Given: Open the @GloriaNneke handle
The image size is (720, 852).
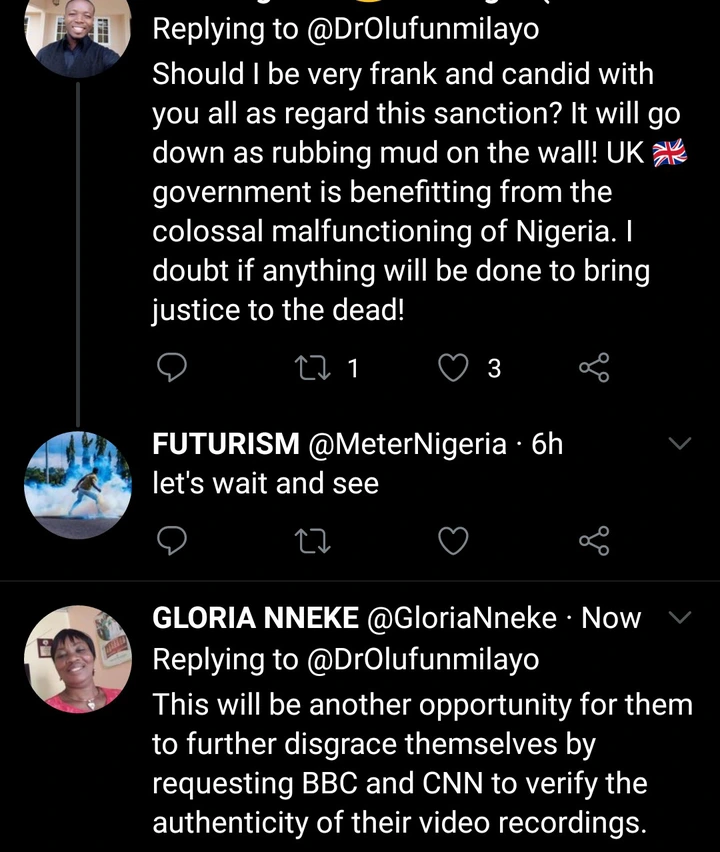Looking at the screenshot, I should 463,618.
